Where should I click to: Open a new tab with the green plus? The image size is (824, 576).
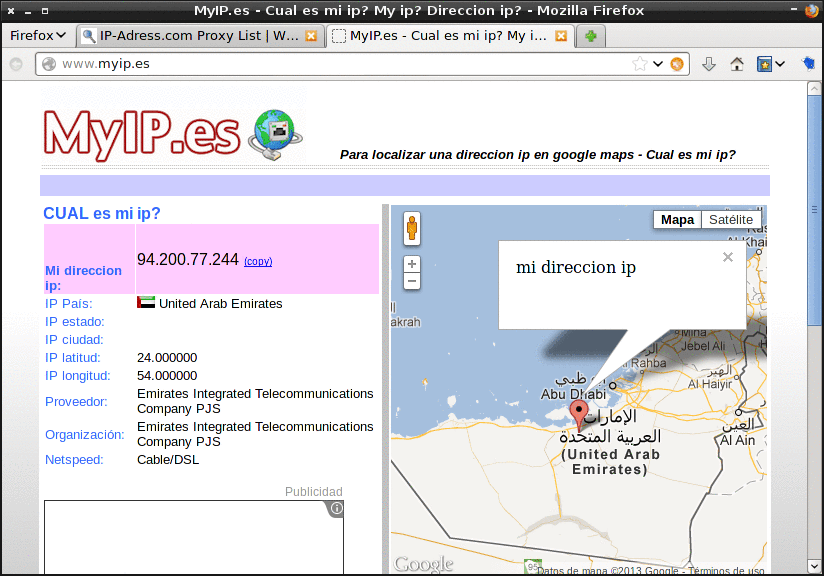pos(591,36)
